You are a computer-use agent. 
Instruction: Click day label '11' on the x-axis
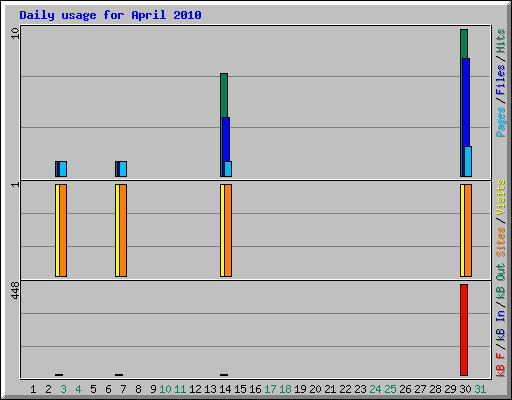click(180, 389)
